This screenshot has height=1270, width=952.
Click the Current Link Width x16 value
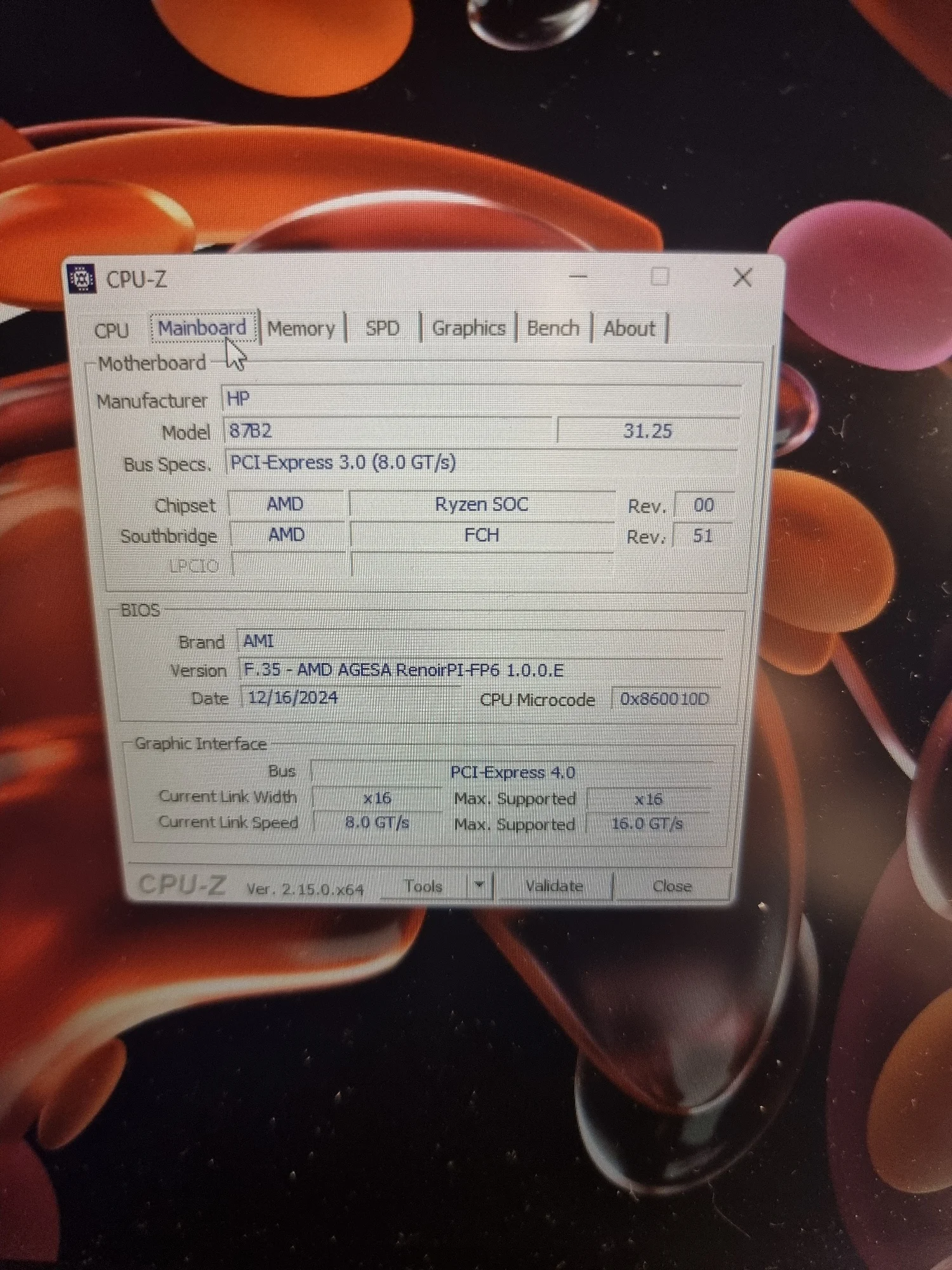tap(377, 798)
